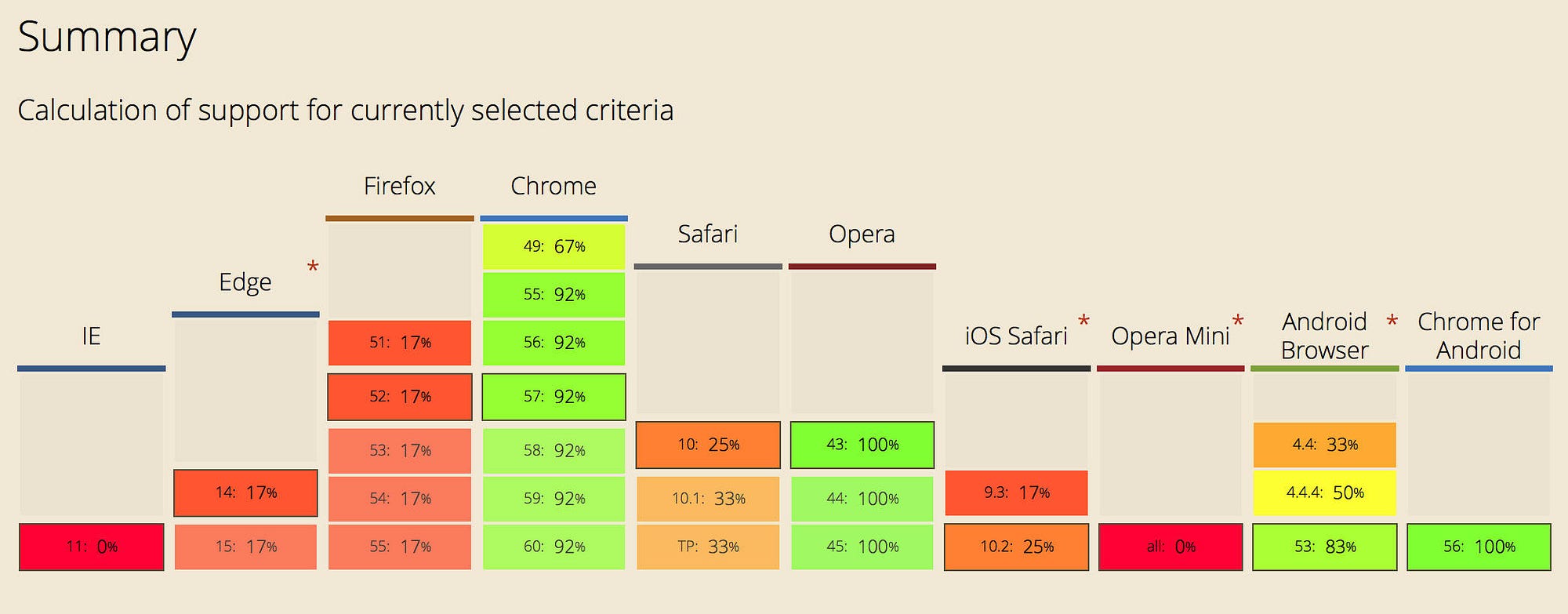Click the IE 11 0% support cell
Image resolution: width=1568 pixels, height=614 pixels.
tap(92, 547)
